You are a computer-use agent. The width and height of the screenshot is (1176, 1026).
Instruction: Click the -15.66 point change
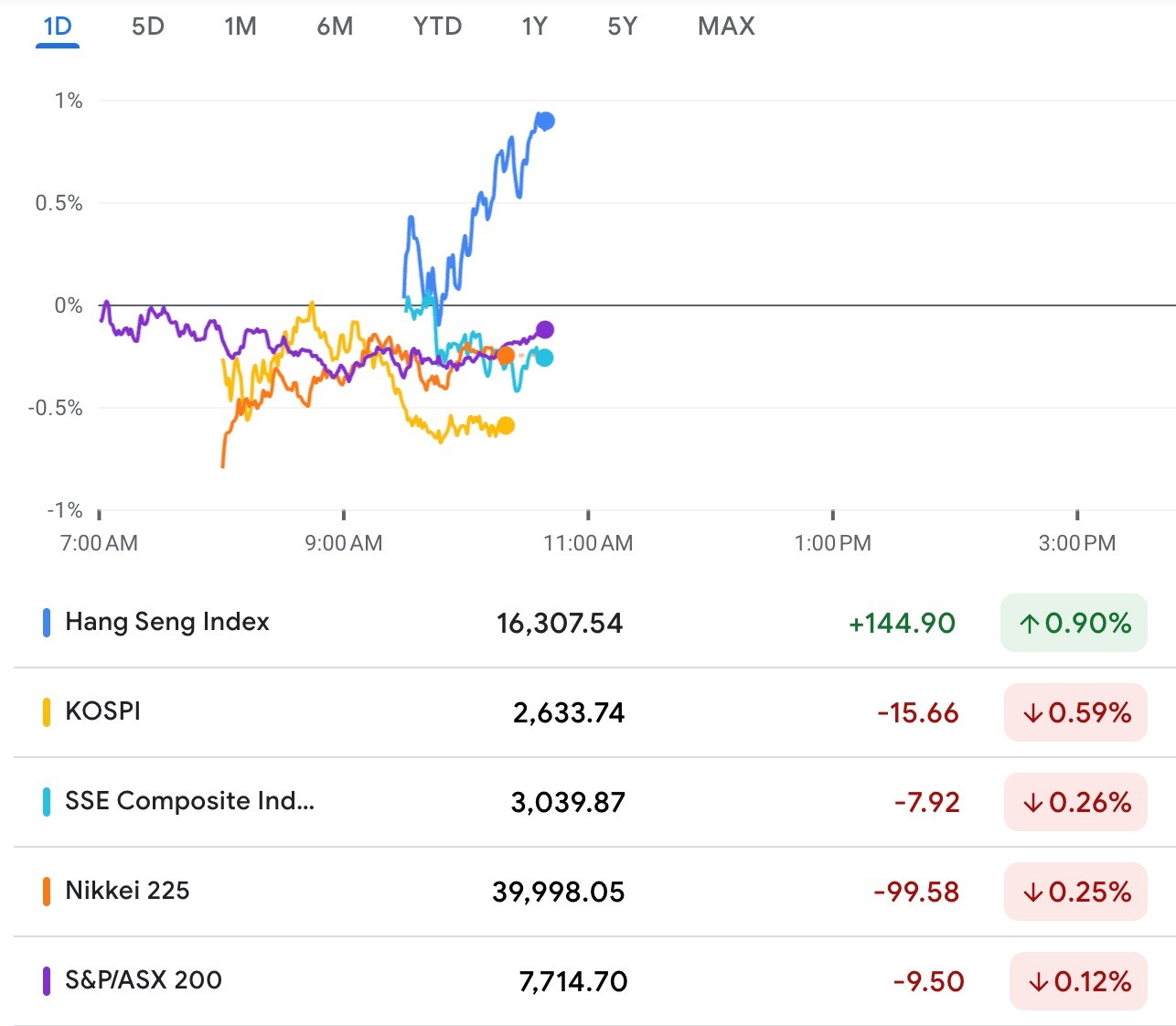click(918, 712)
